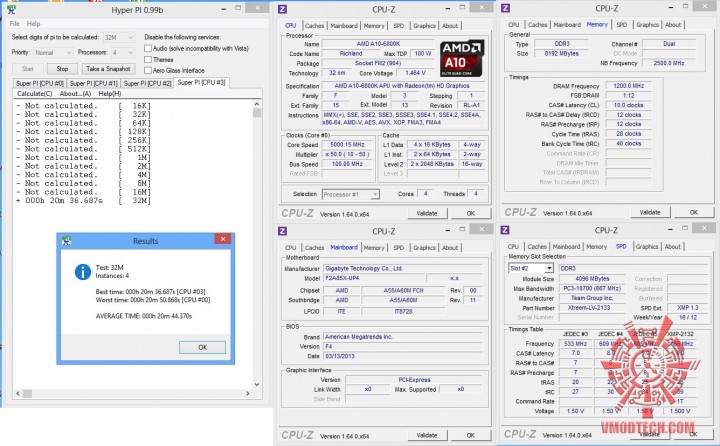
Task: Click the CPU-Z icon of the Mainboard window
Action: [282, 231]
